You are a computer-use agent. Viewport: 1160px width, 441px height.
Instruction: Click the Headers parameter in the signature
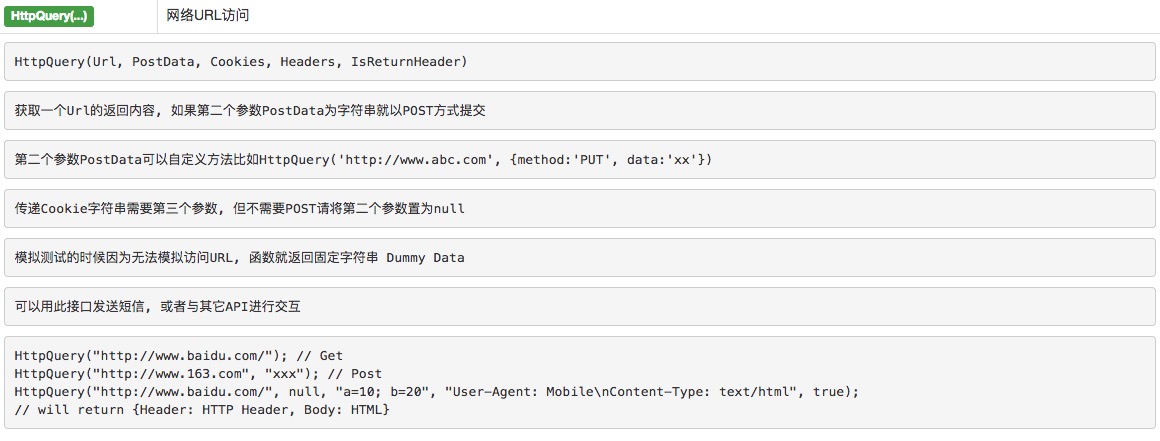(x=308, y=62)
